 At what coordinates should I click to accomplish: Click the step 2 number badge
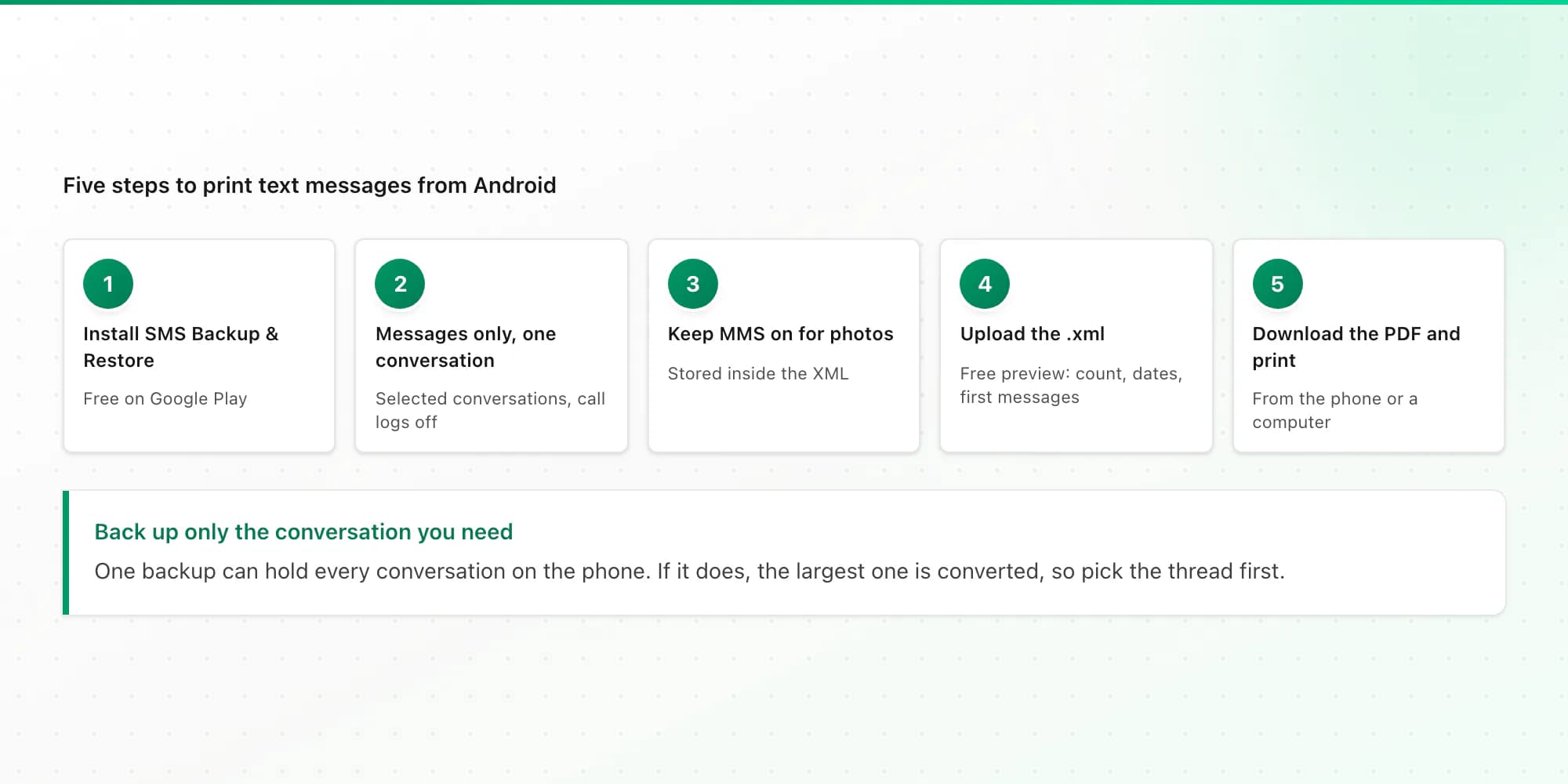400,284
